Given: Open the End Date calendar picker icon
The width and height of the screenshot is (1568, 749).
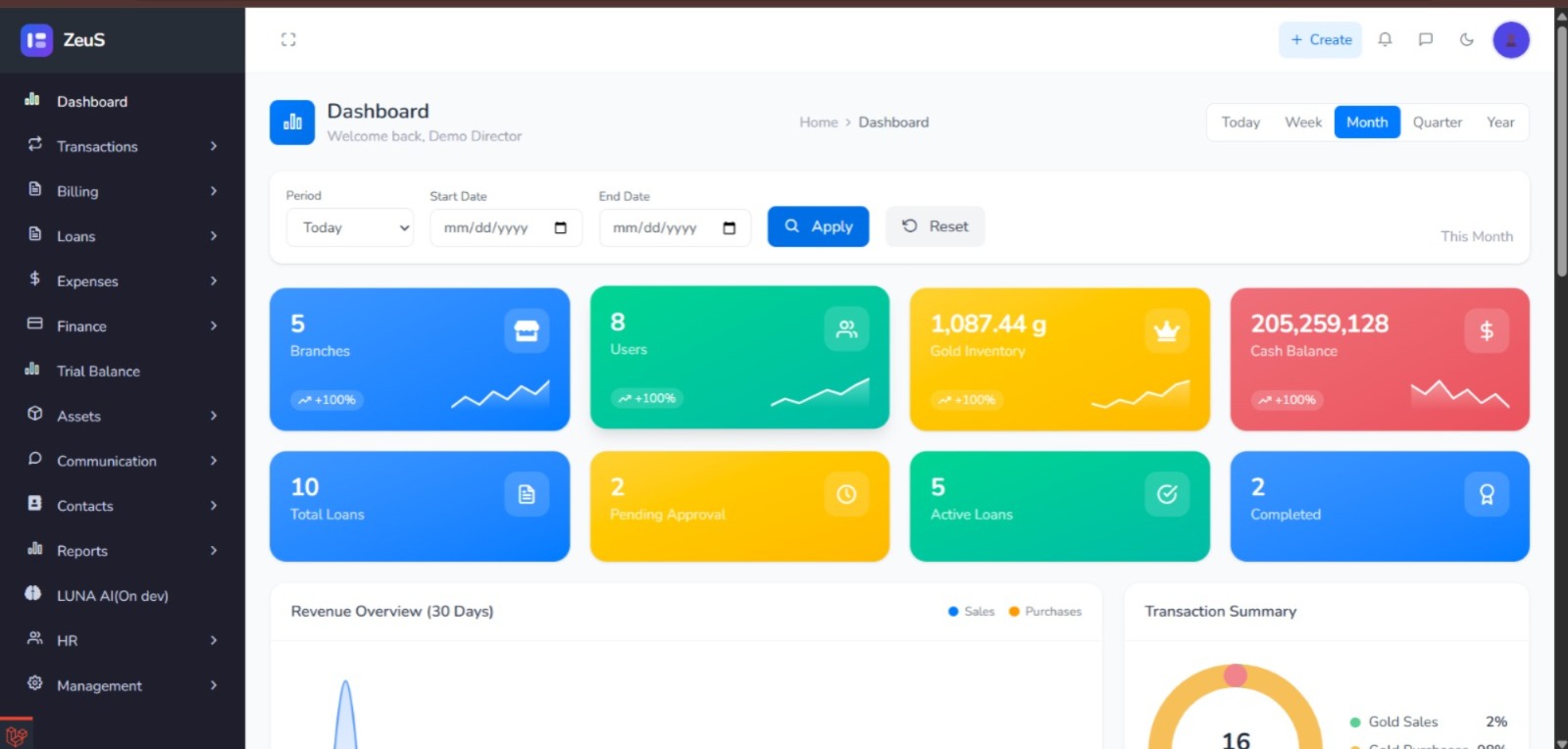Looking at the screenshot, I should point(729,227).
